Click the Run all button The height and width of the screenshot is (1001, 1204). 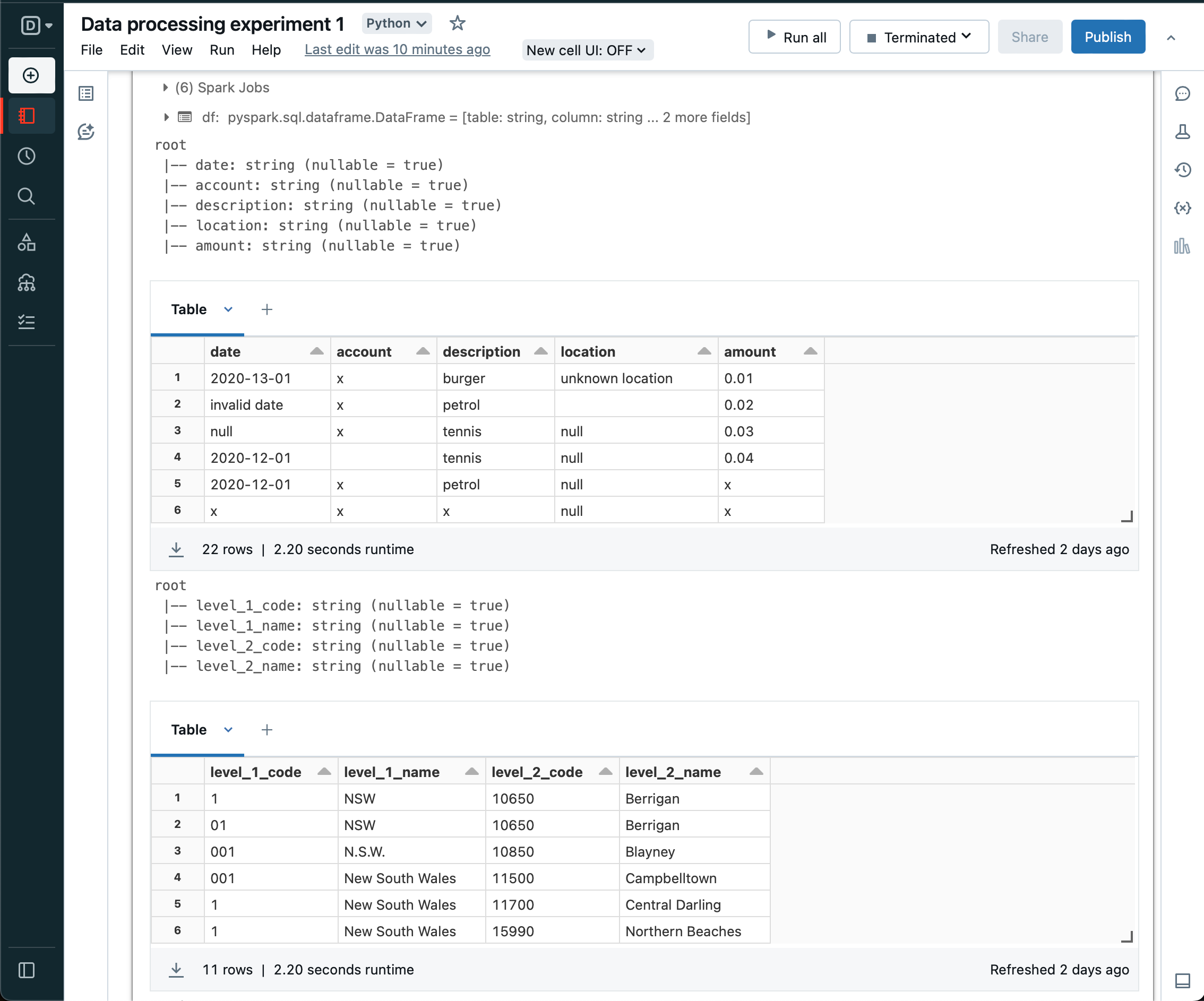794,37
